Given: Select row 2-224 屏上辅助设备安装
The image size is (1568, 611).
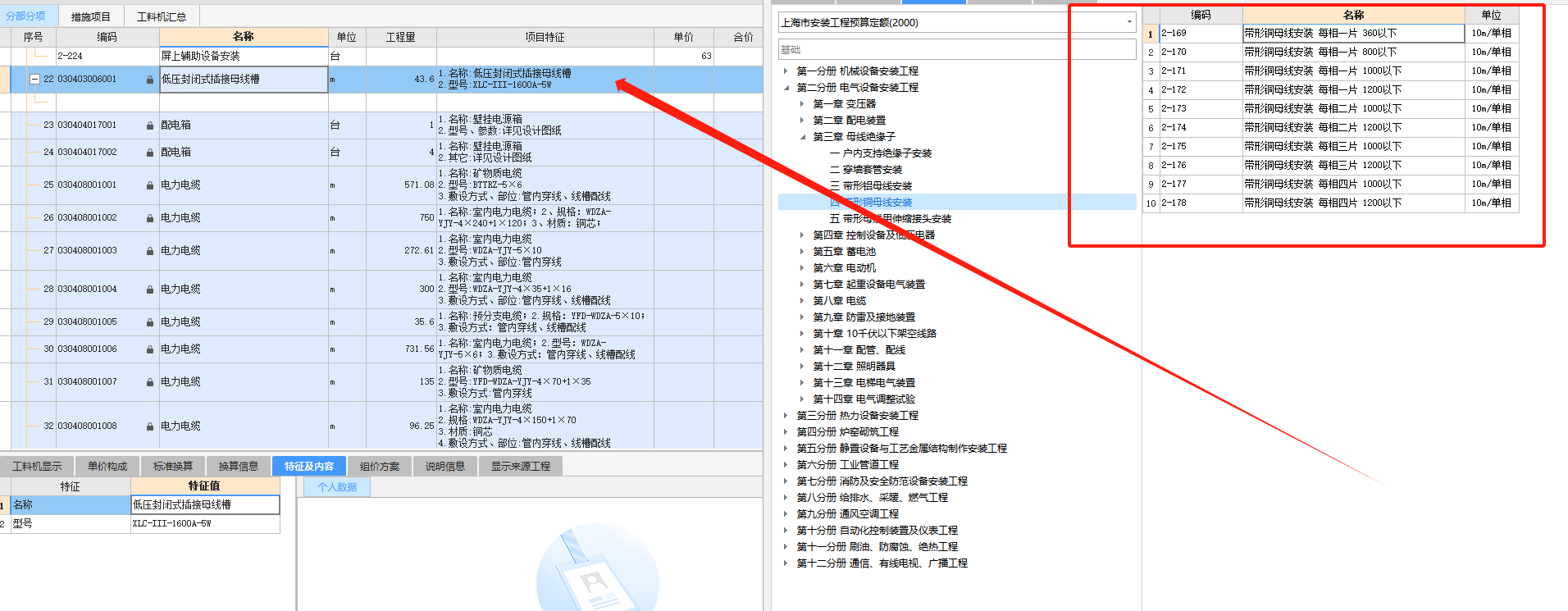Looking at the screenshot, I should pyautogui.click(x=381, y=57).
